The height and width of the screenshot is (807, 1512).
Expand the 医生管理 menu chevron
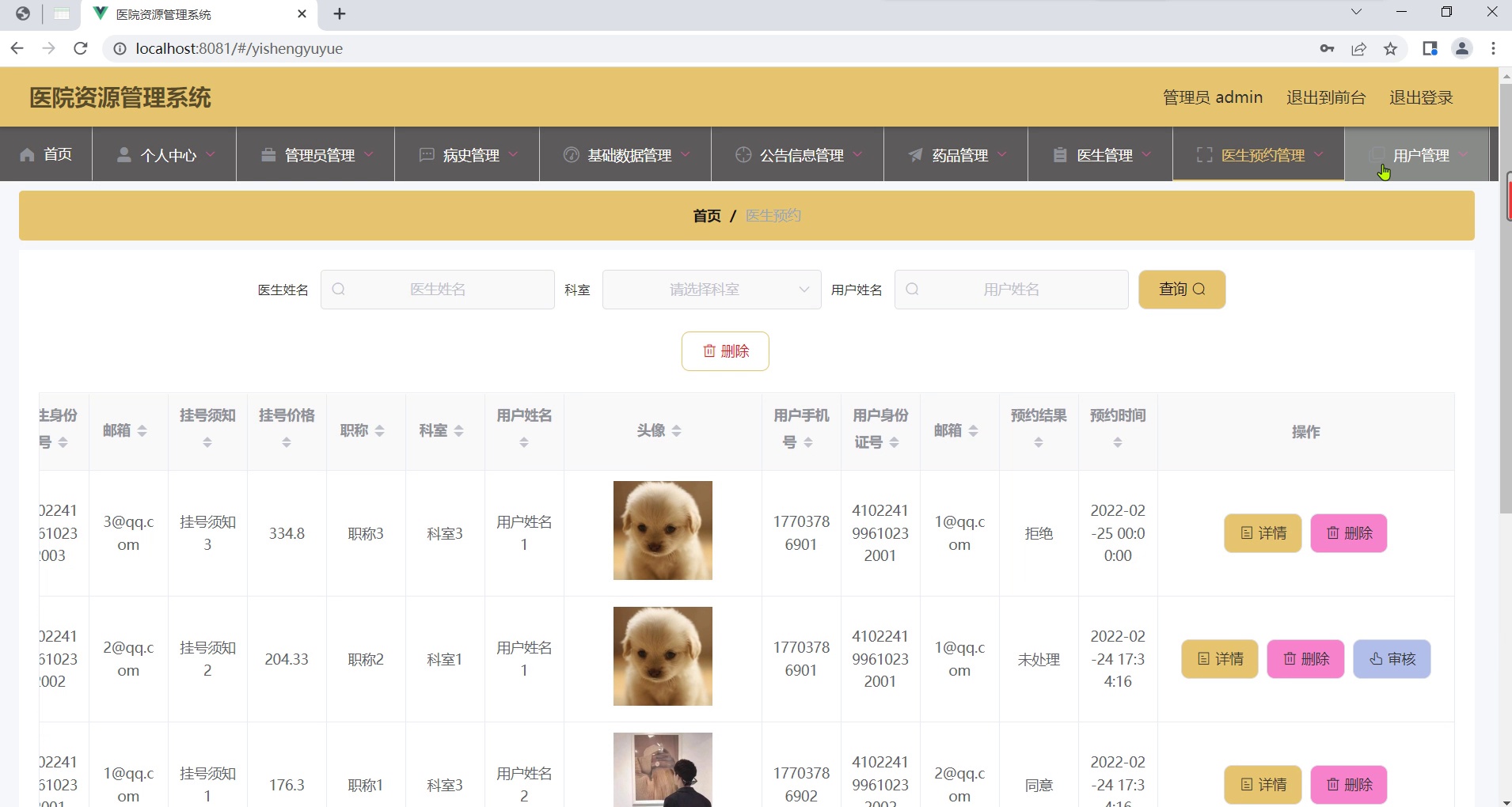coord(1146,154)
